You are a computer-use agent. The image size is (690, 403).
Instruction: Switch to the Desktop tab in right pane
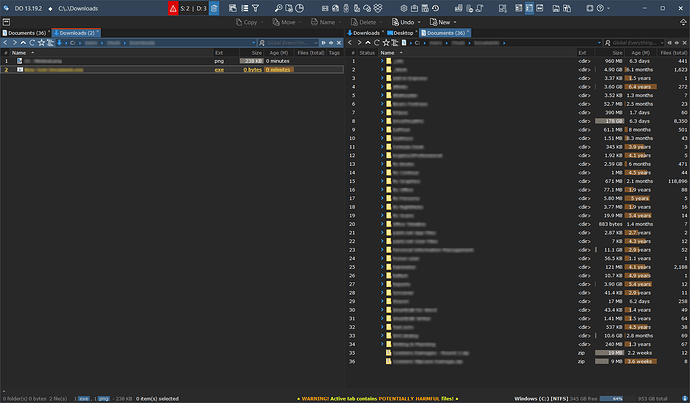(400, 33)
